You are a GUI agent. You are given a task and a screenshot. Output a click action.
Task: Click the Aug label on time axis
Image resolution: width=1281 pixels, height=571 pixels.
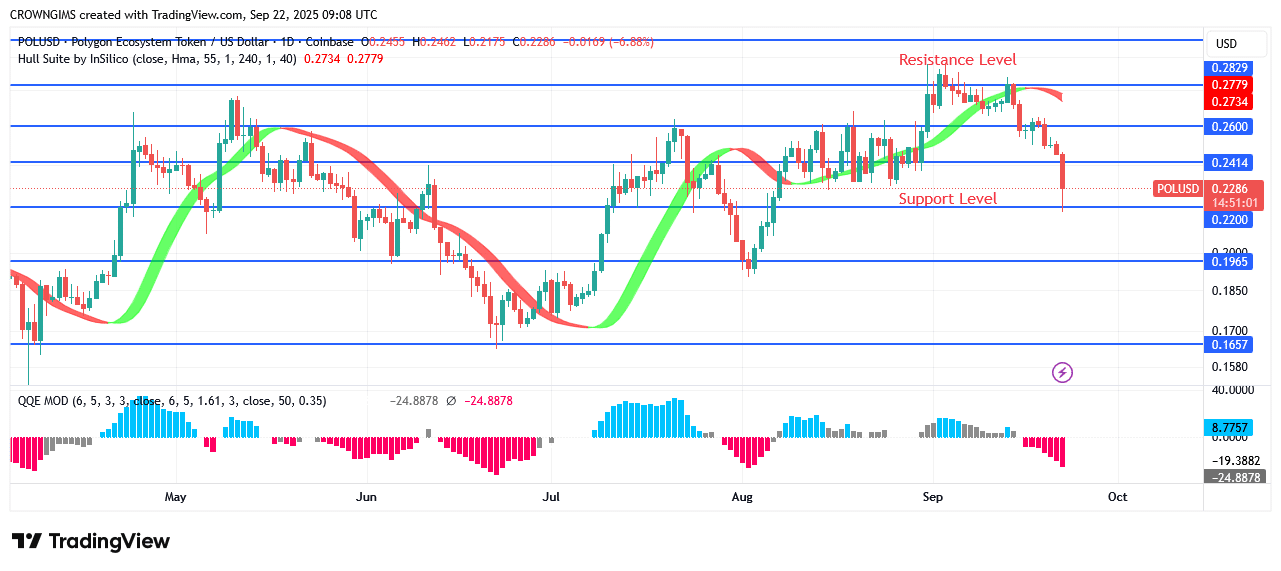point(741,497)
